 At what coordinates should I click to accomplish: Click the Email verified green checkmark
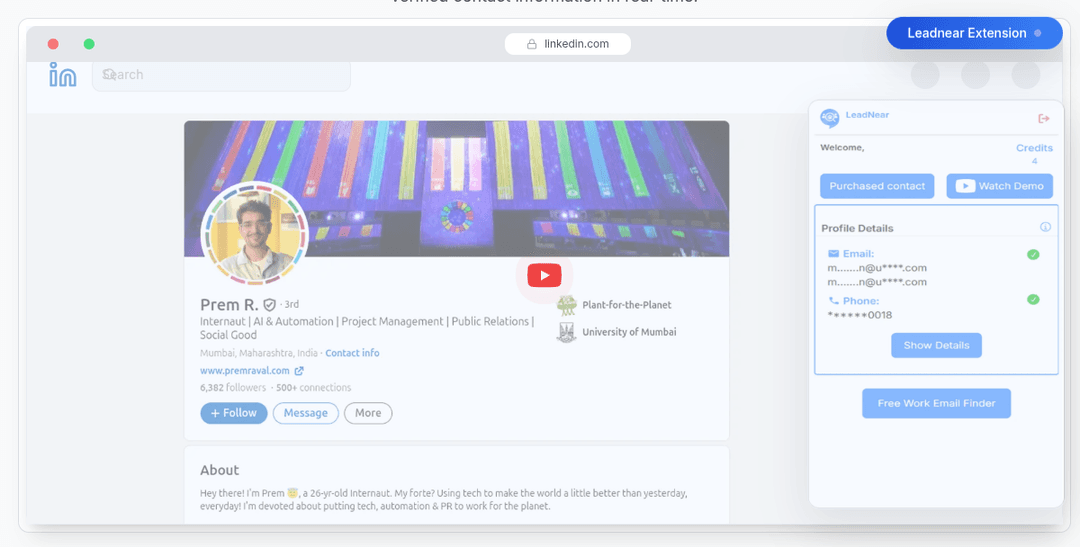1032,254
